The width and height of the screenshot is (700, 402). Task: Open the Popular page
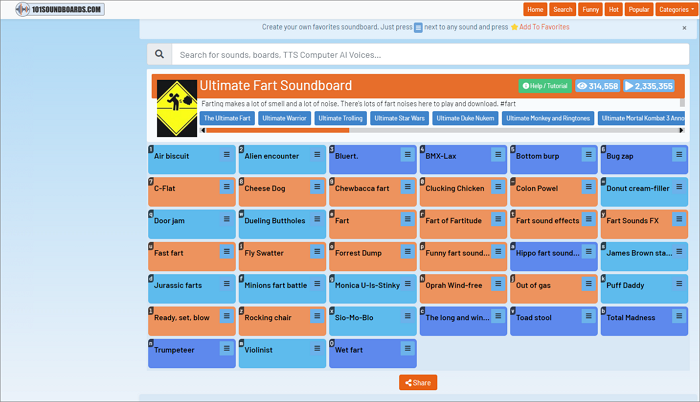point(638,10)
